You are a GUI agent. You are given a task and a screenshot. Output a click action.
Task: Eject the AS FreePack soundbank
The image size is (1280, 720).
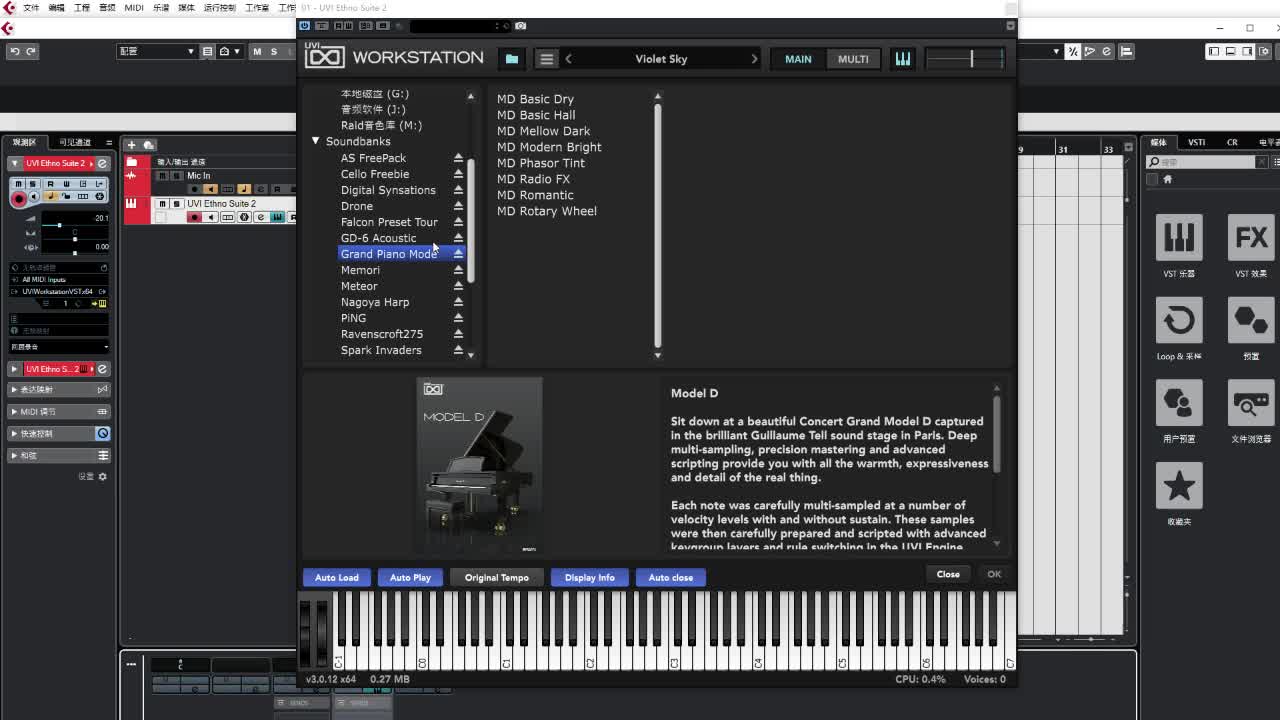[458, 158]
